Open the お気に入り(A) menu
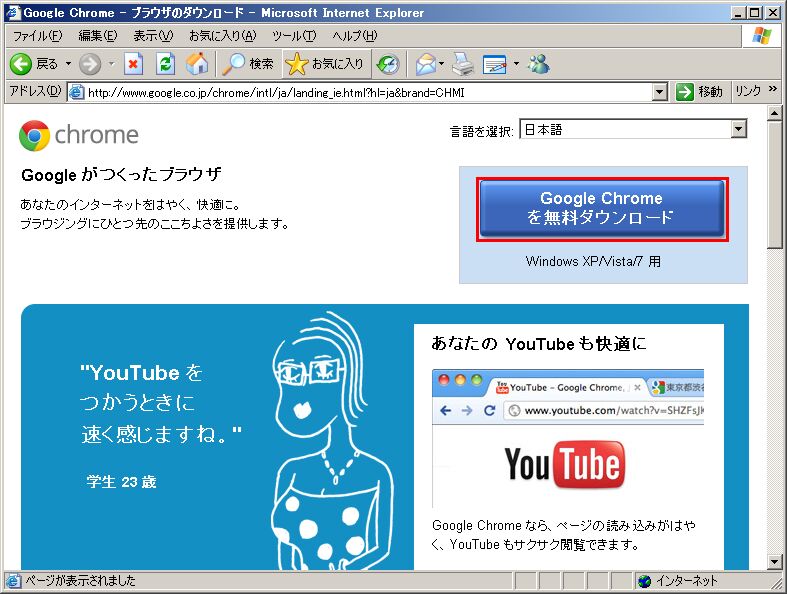The width and height of the screenshot is (787, 594). click(x=222, y=36)
